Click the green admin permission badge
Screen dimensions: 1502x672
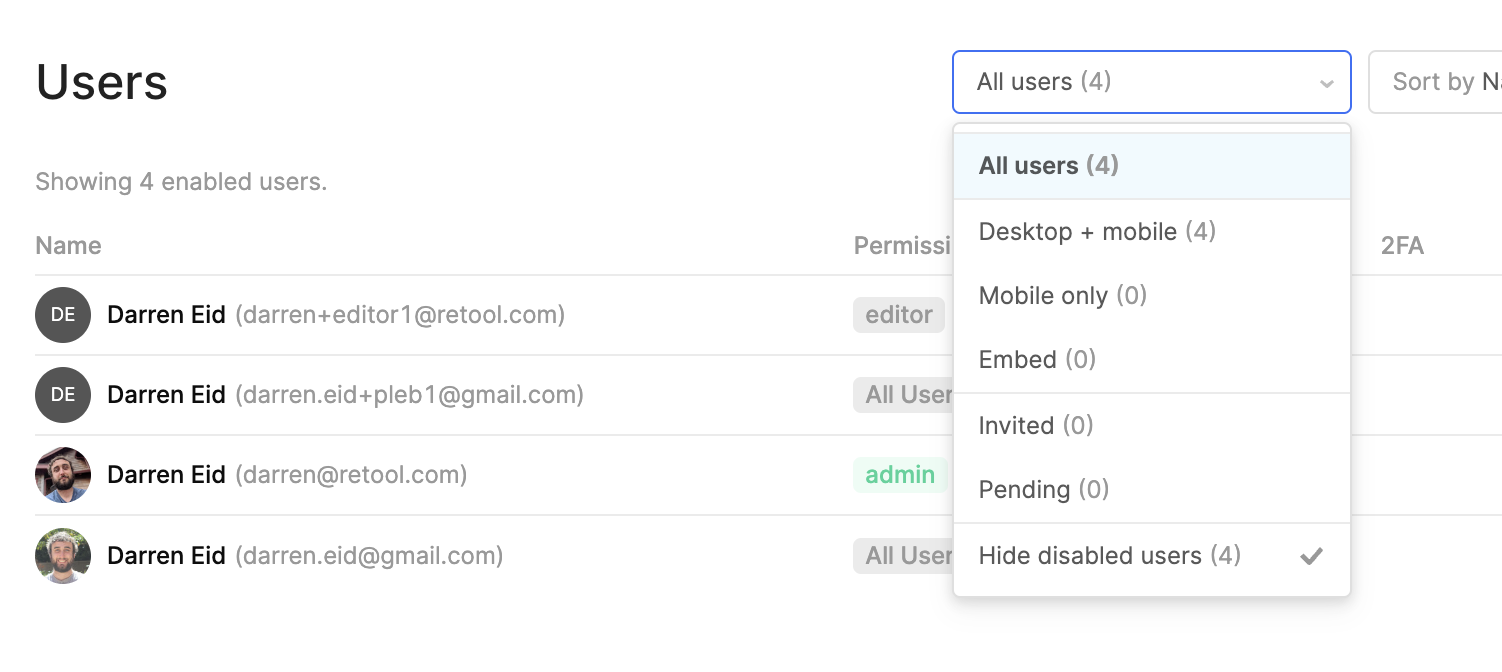coord(900,475)
